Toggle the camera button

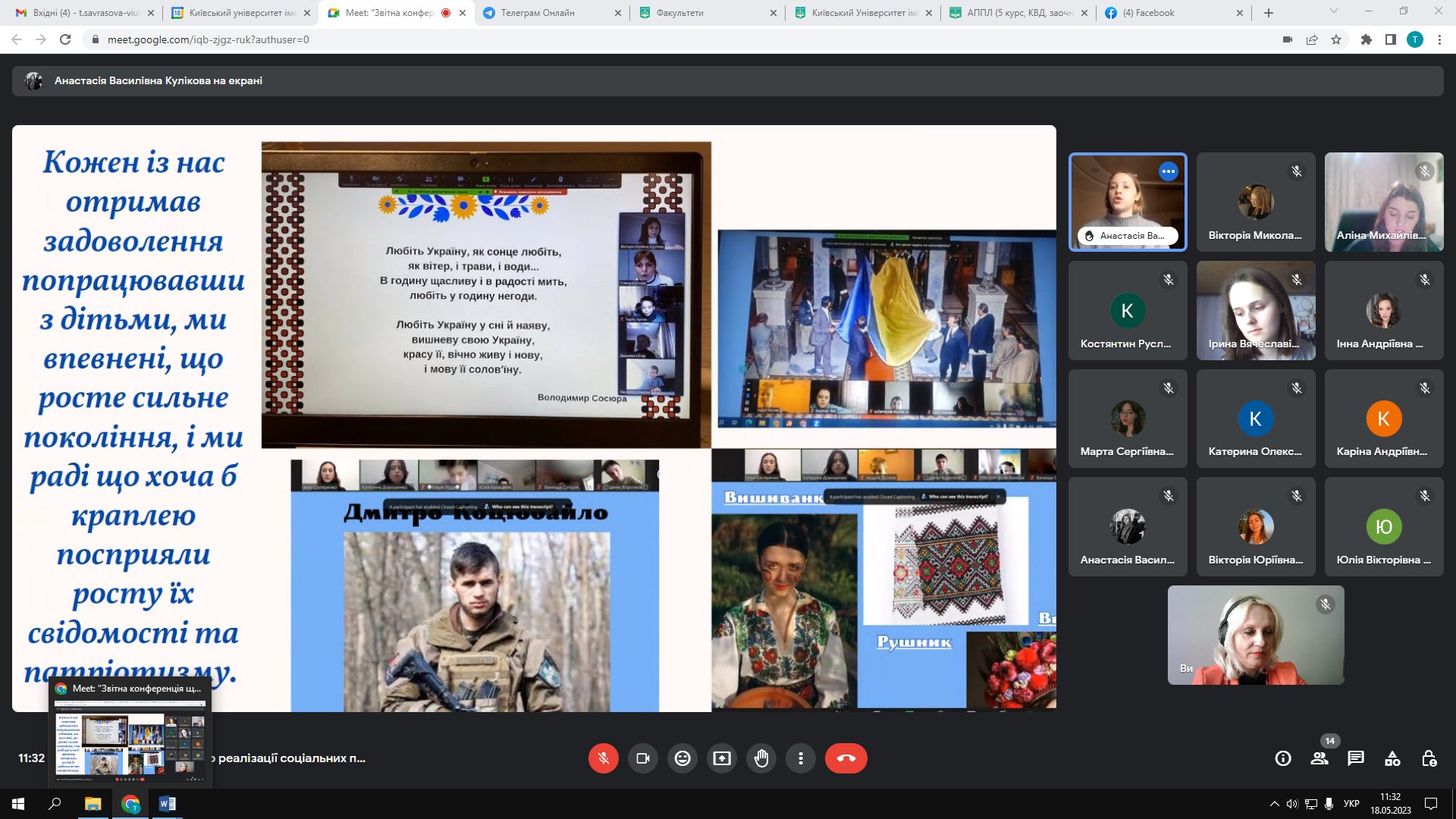click(643, 758)
